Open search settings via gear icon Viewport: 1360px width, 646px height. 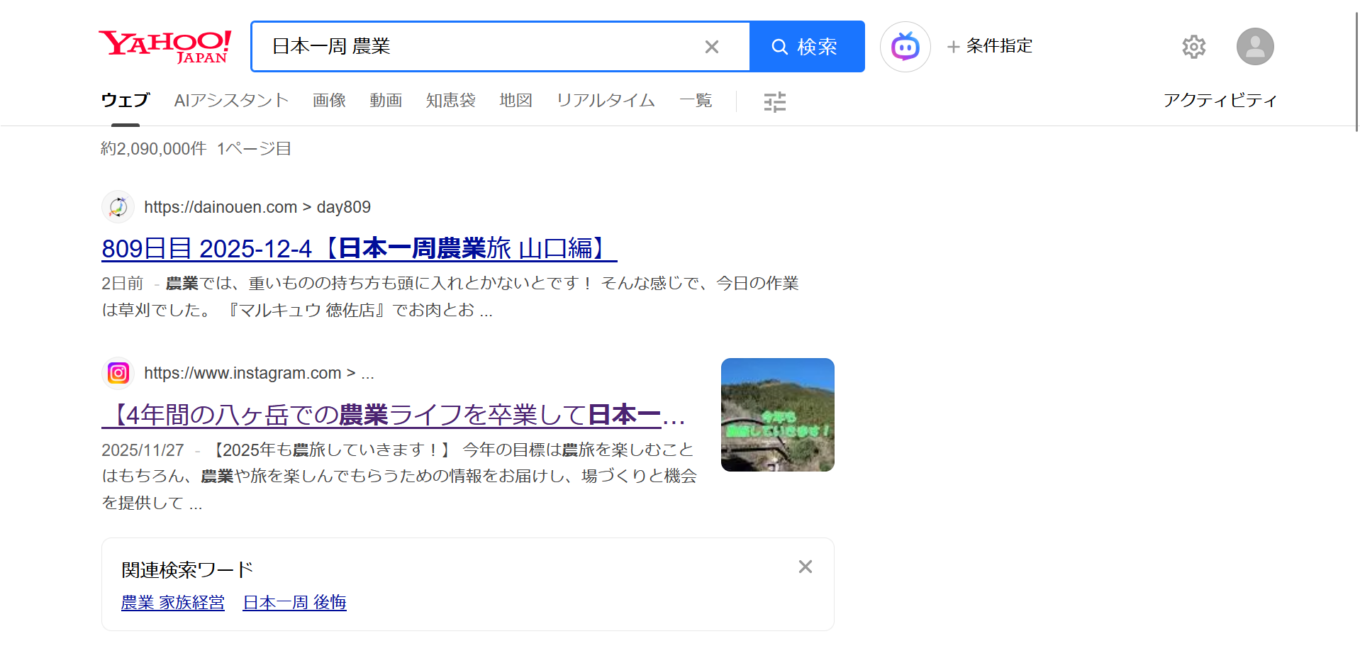pos(1193,46)
